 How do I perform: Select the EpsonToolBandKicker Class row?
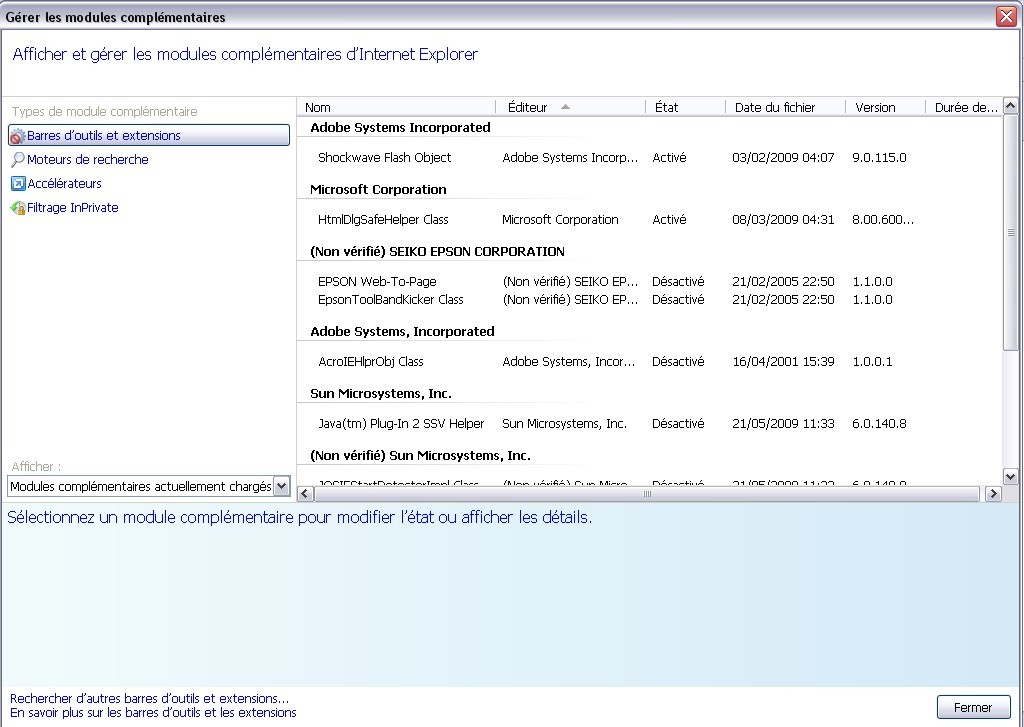point(649,300)
